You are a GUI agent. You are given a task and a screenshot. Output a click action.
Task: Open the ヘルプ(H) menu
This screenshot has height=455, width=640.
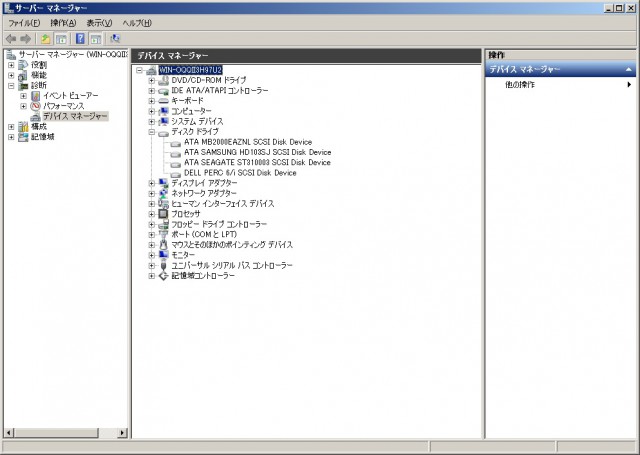137,22
